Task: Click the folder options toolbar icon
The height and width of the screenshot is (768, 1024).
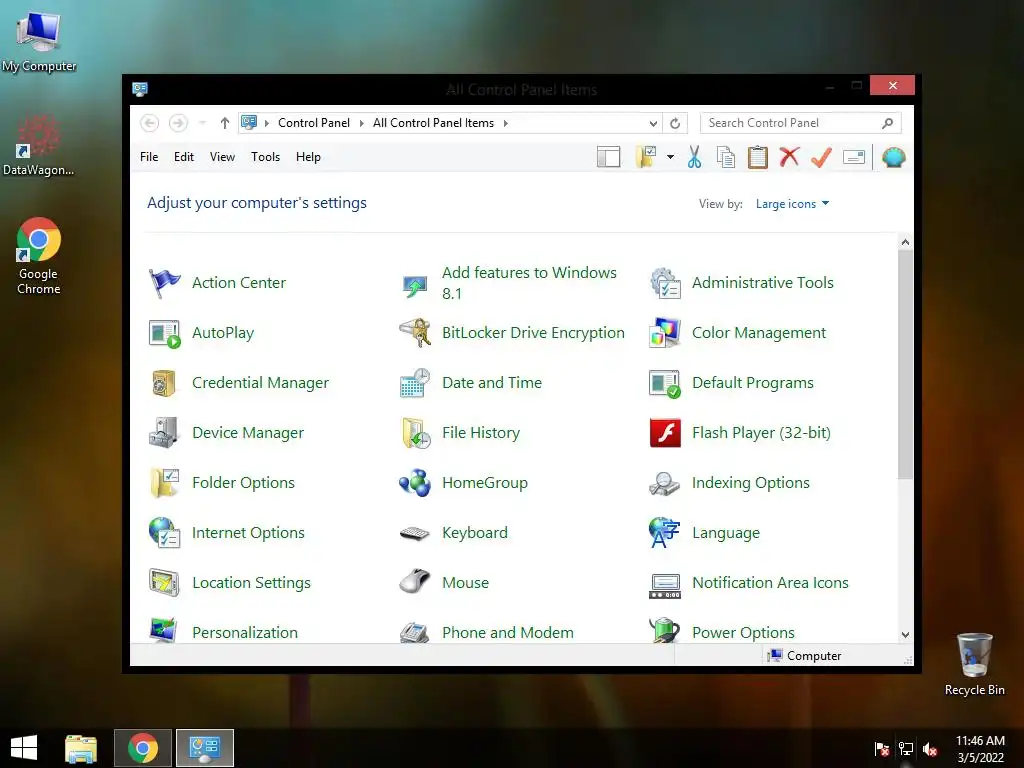Action: tap(646, 157)
